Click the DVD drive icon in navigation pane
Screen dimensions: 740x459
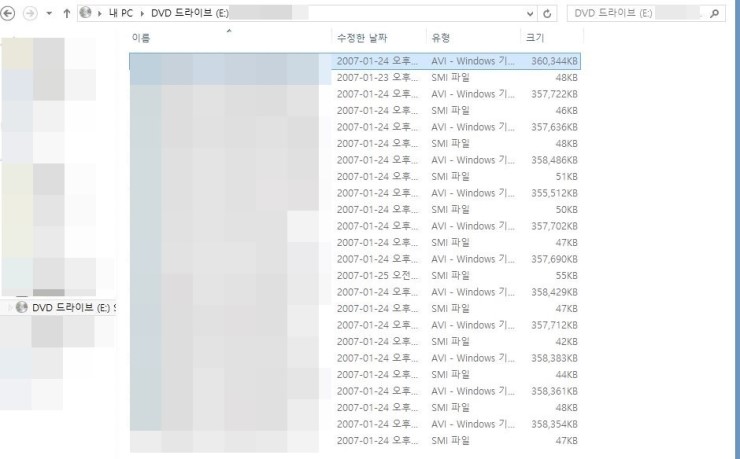23,307
